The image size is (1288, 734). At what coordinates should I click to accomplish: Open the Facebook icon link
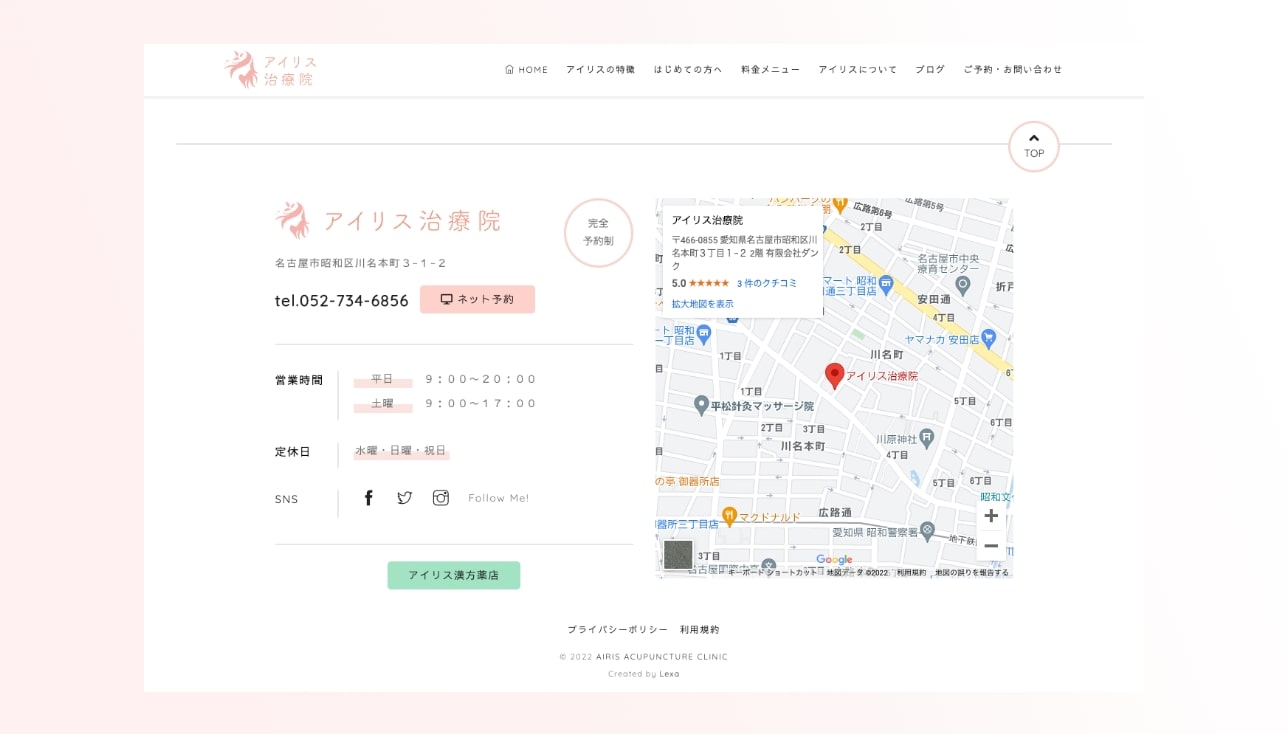click(368, 498)
